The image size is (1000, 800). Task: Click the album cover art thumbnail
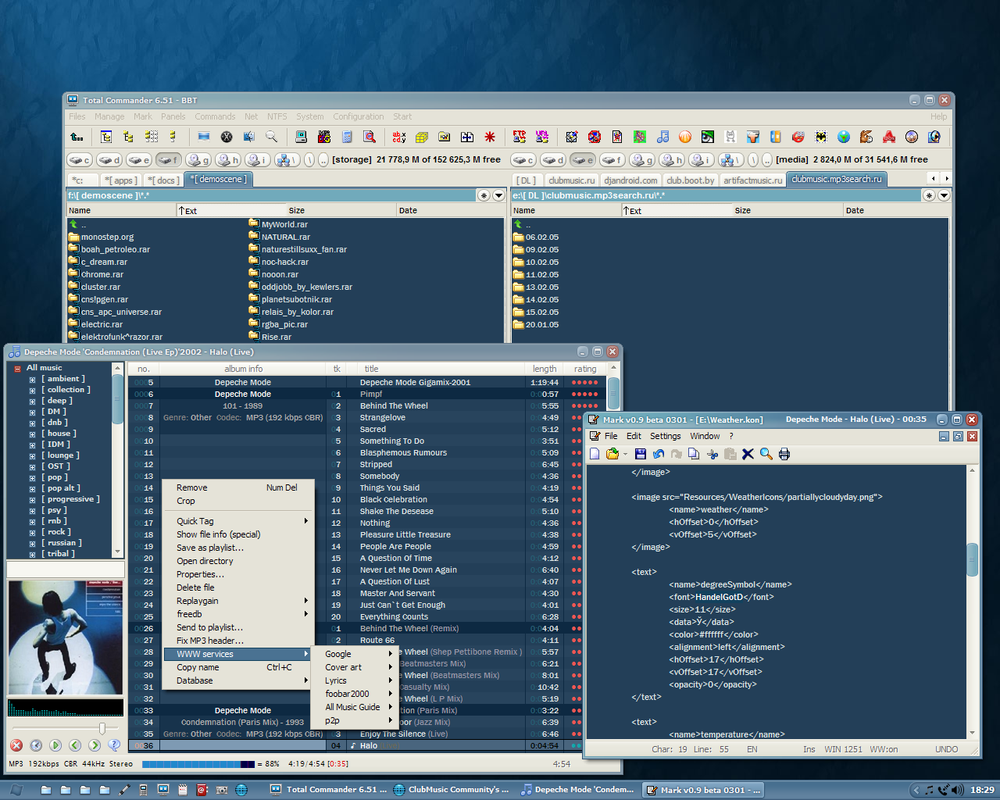tap(65, 637)
